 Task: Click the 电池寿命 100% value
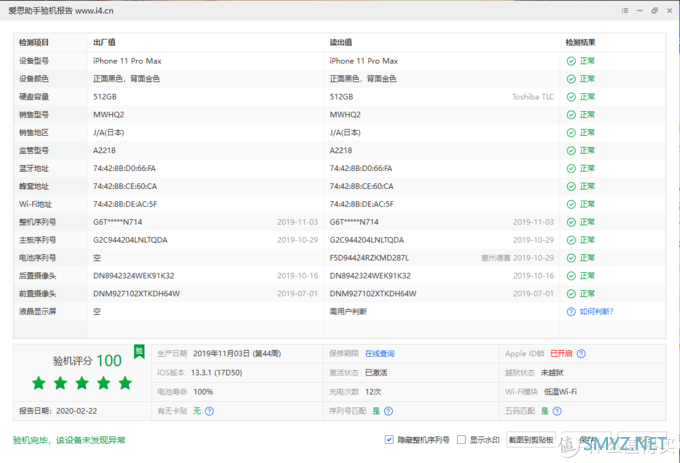coord(203,392)
